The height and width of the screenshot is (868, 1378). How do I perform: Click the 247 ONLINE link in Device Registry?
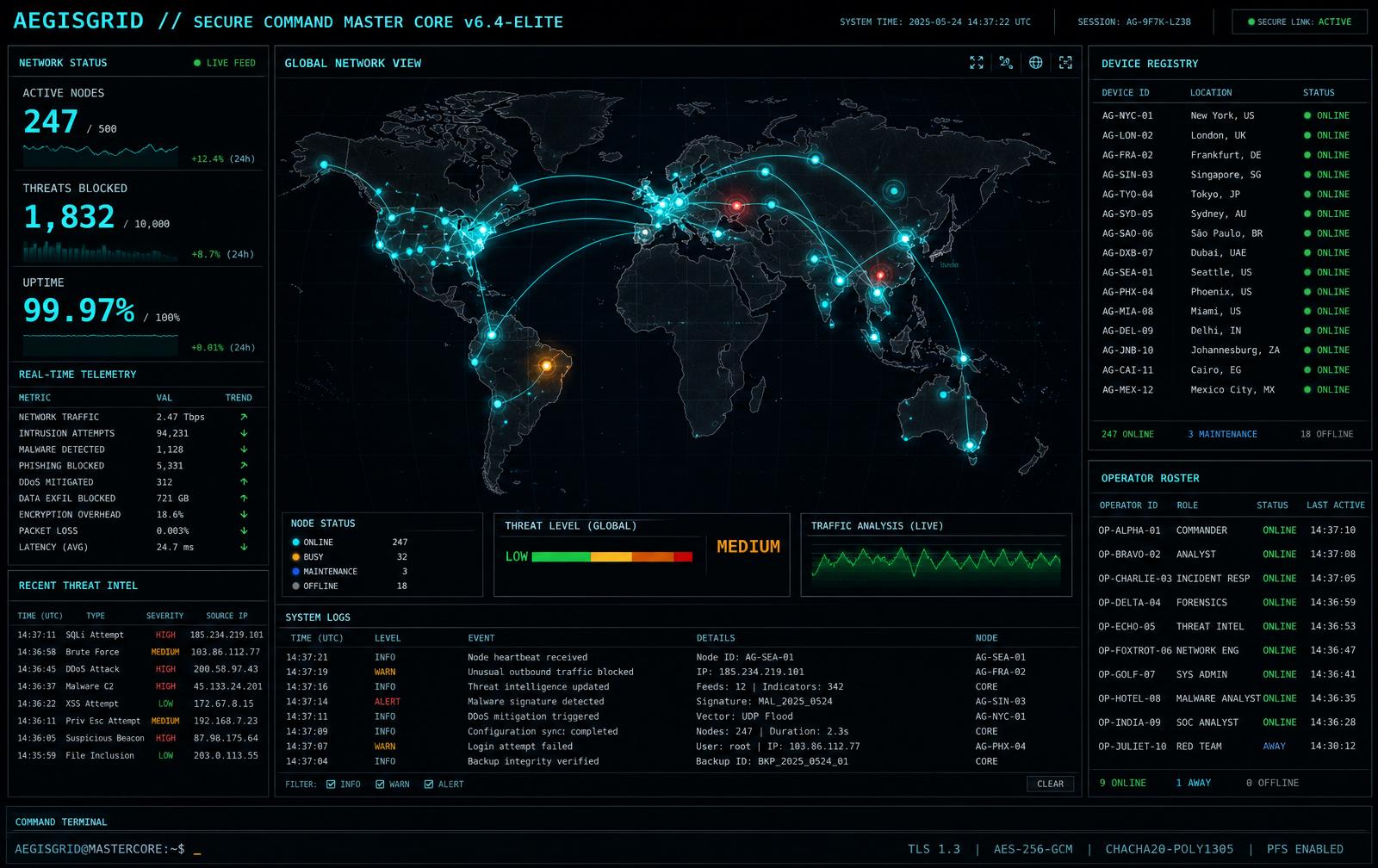coord(1127,434)
